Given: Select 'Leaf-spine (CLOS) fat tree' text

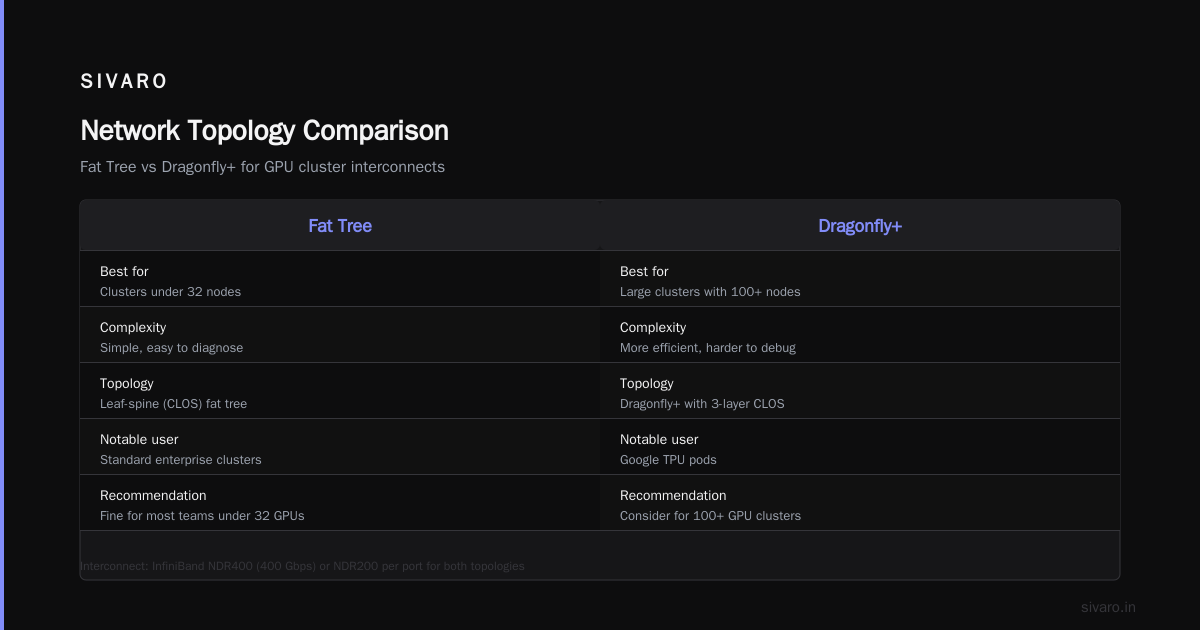Looking at the screenshot, I should coord(173,404).
